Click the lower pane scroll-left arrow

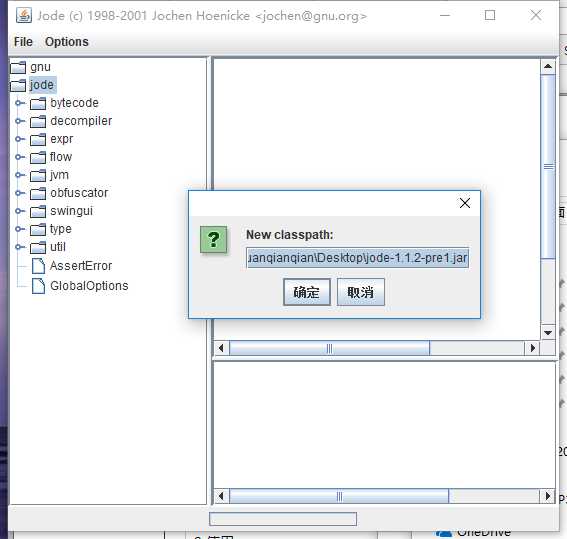[x=221, y=496]
